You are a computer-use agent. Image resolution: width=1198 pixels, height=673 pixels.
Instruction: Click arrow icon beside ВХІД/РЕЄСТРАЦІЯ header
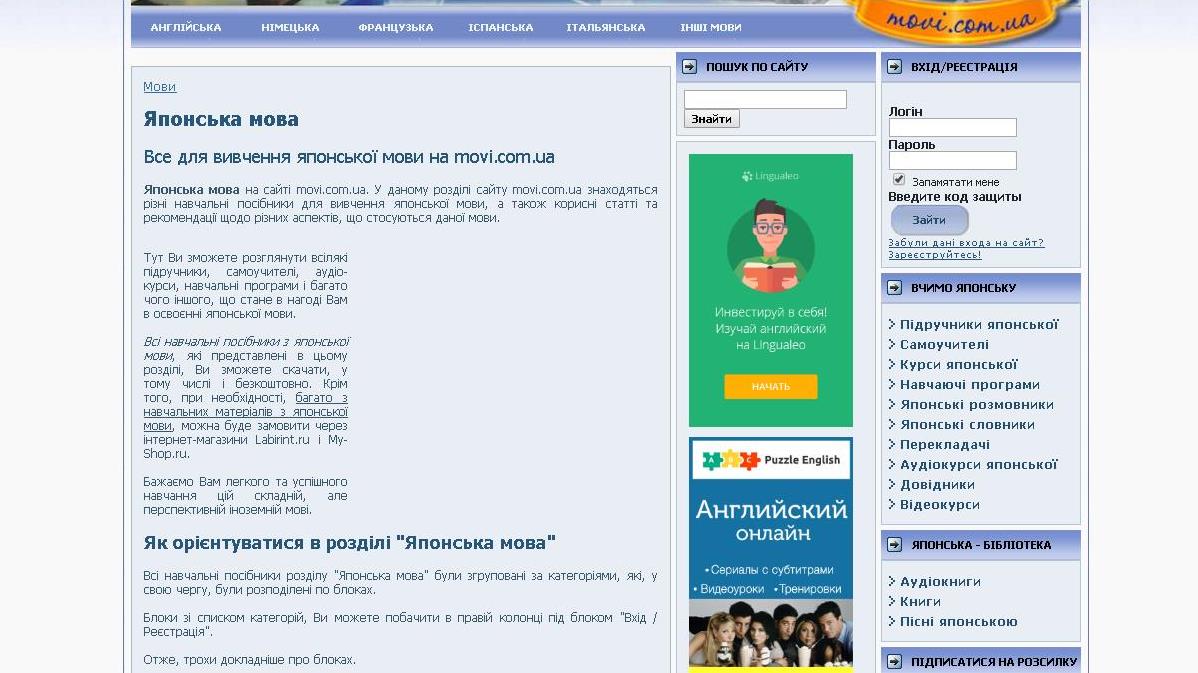coord(894,67)
